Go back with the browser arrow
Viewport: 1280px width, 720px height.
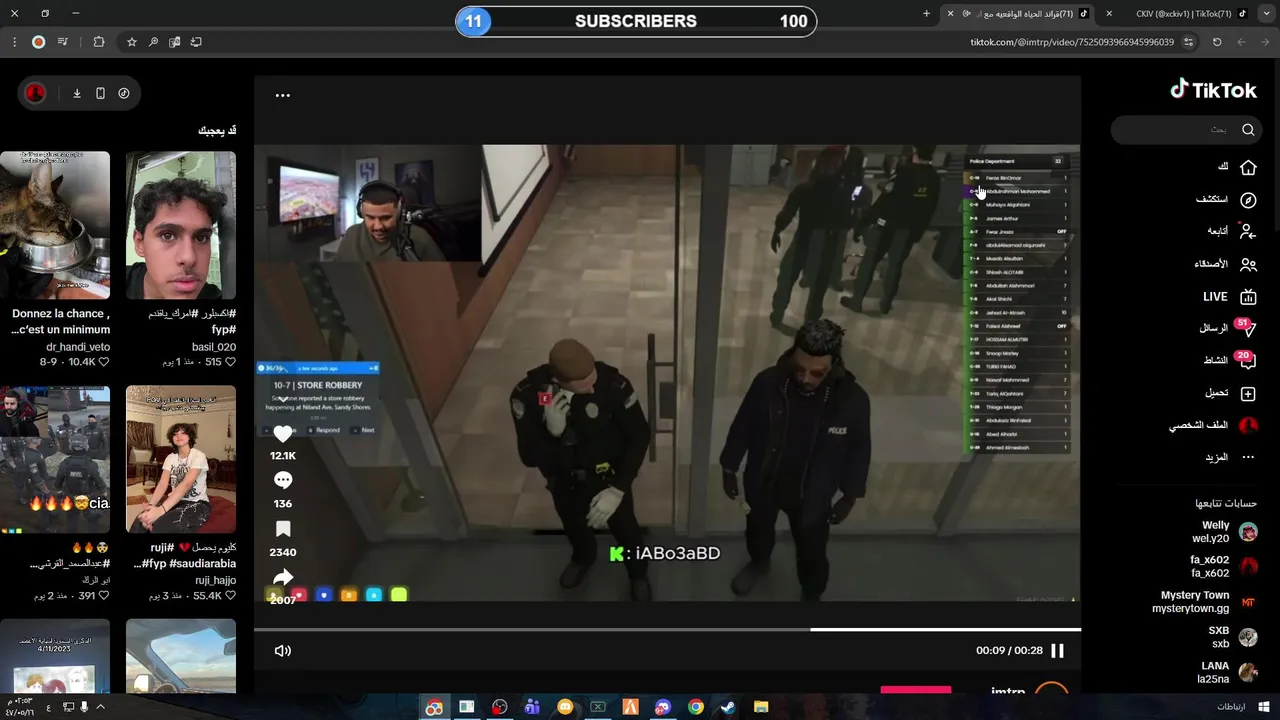pyautogui.click(x=1265, y=42)
